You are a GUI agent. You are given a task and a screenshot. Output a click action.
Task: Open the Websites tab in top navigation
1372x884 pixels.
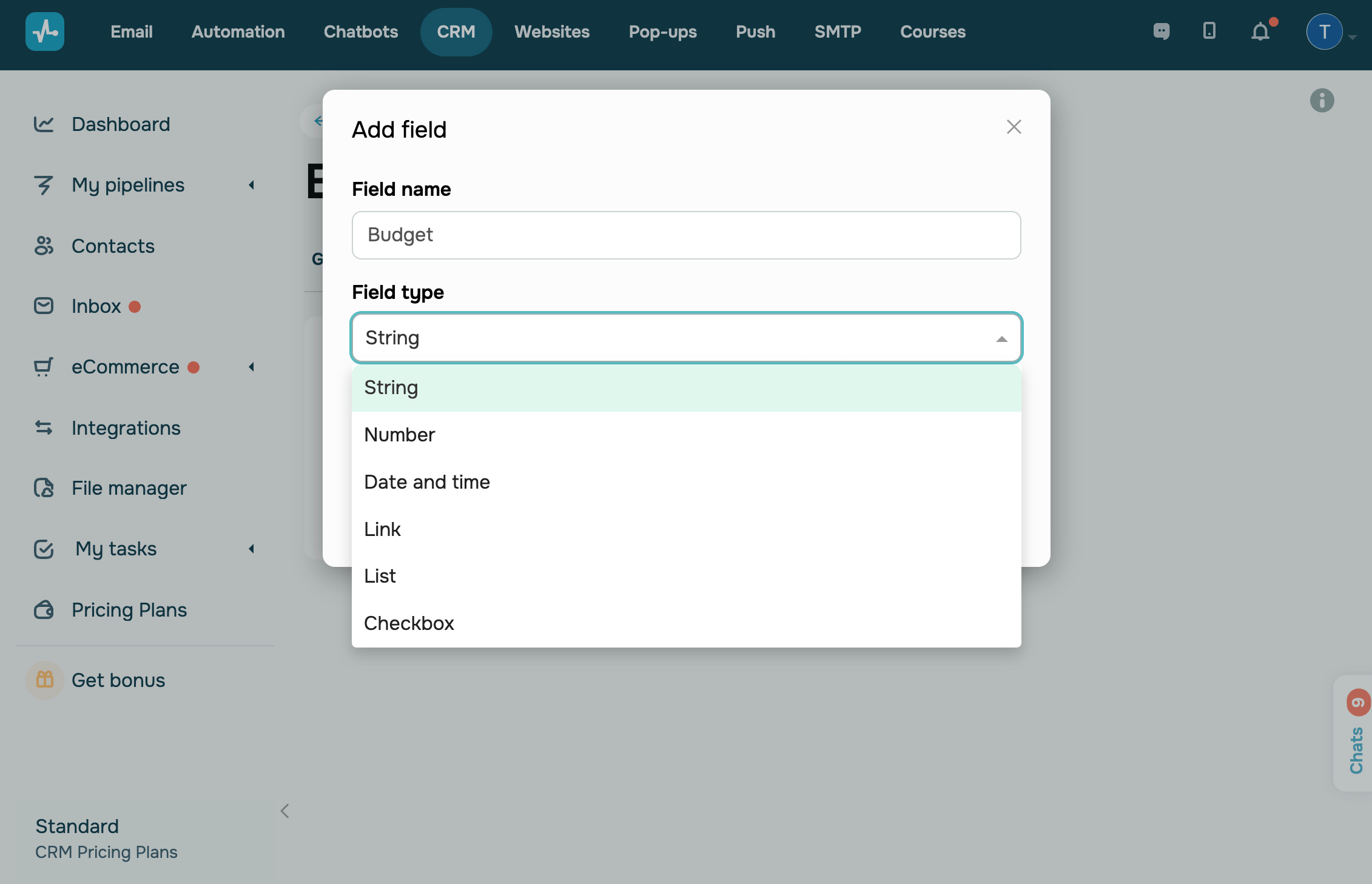tap(552, 32)
